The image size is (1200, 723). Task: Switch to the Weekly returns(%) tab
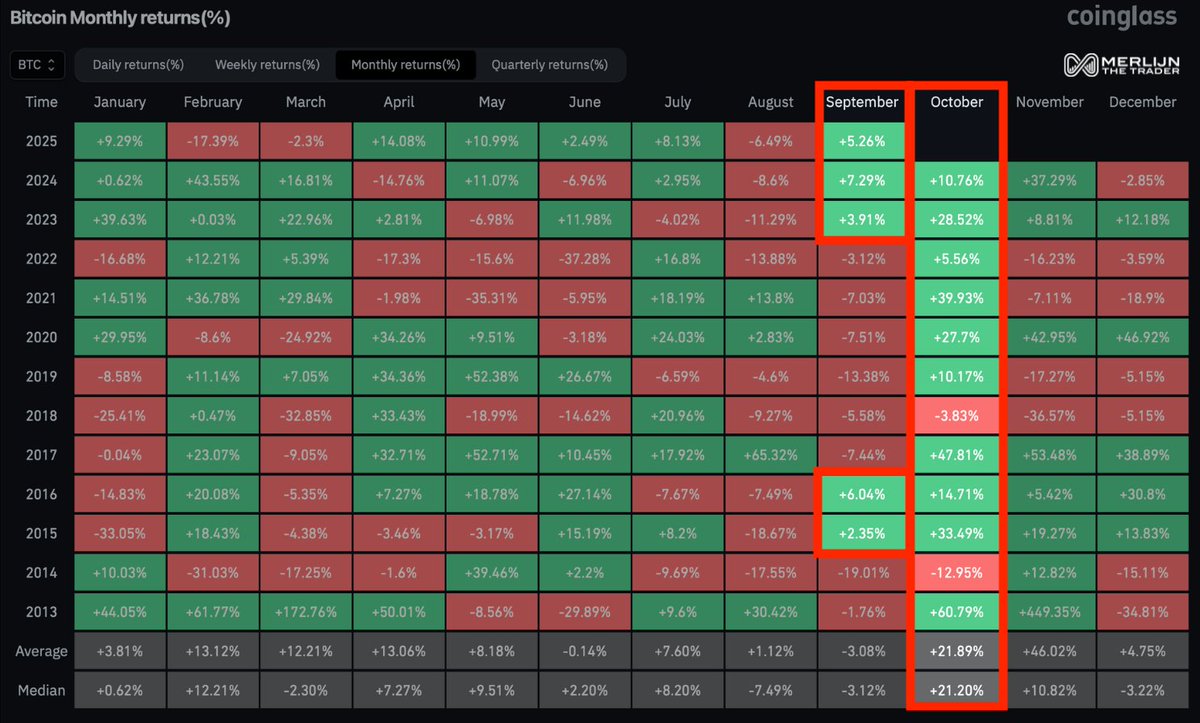tap(267, 64)
